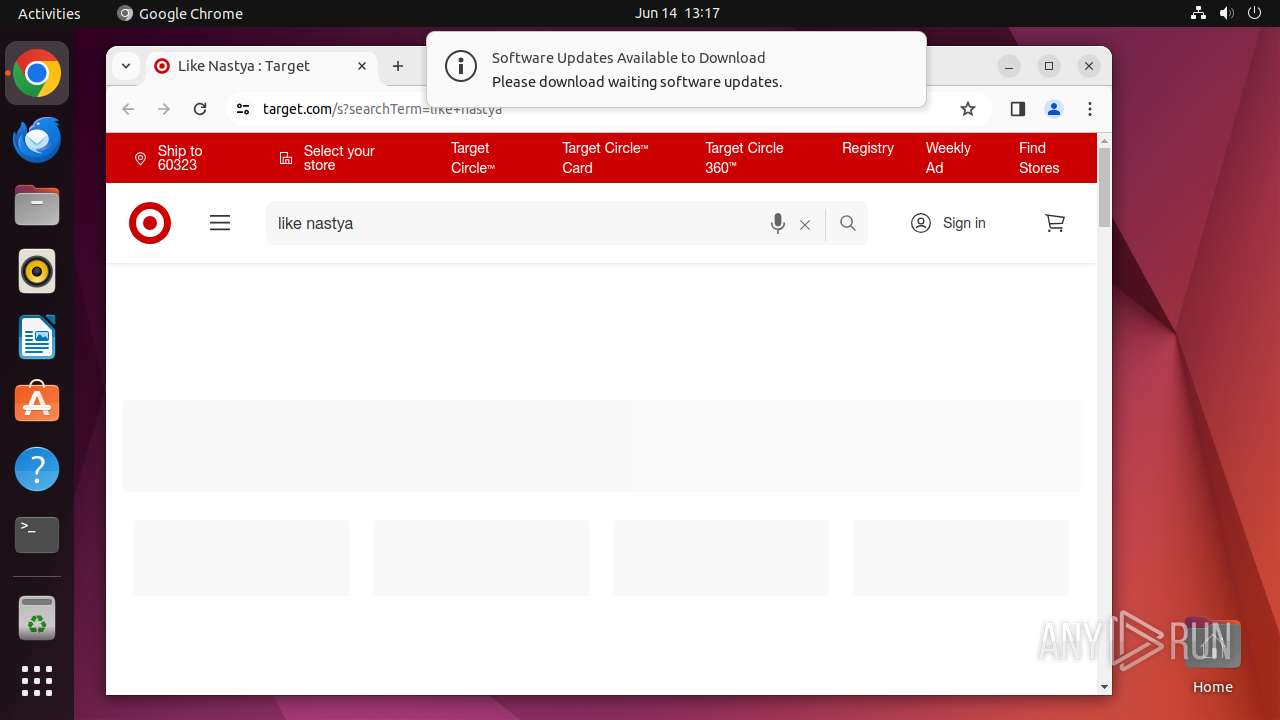Open Chrome profile avatar

[x=1054, y=109]
